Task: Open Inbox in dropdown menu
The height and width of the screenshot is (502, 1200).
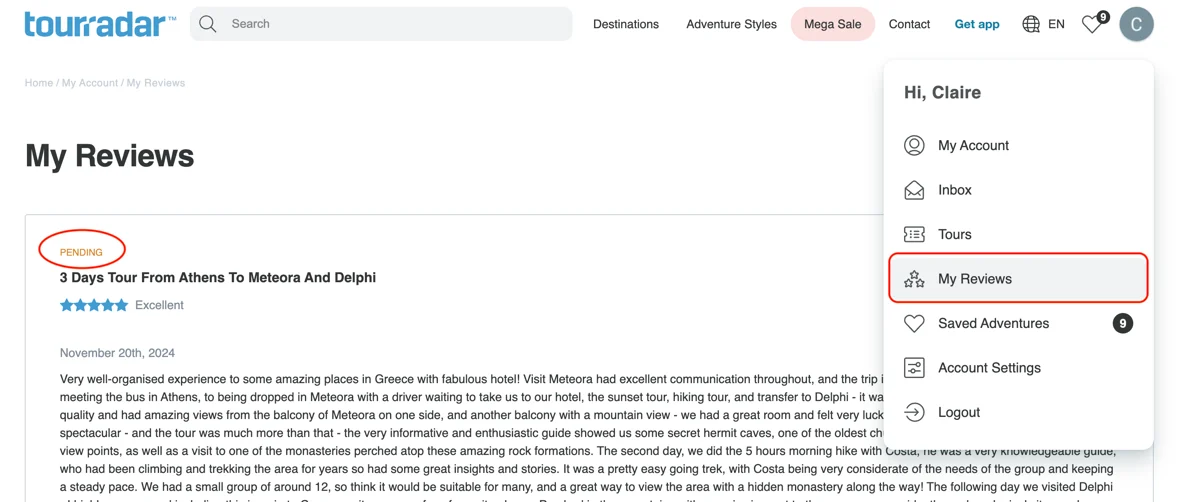Action: tap(1018, 190)
